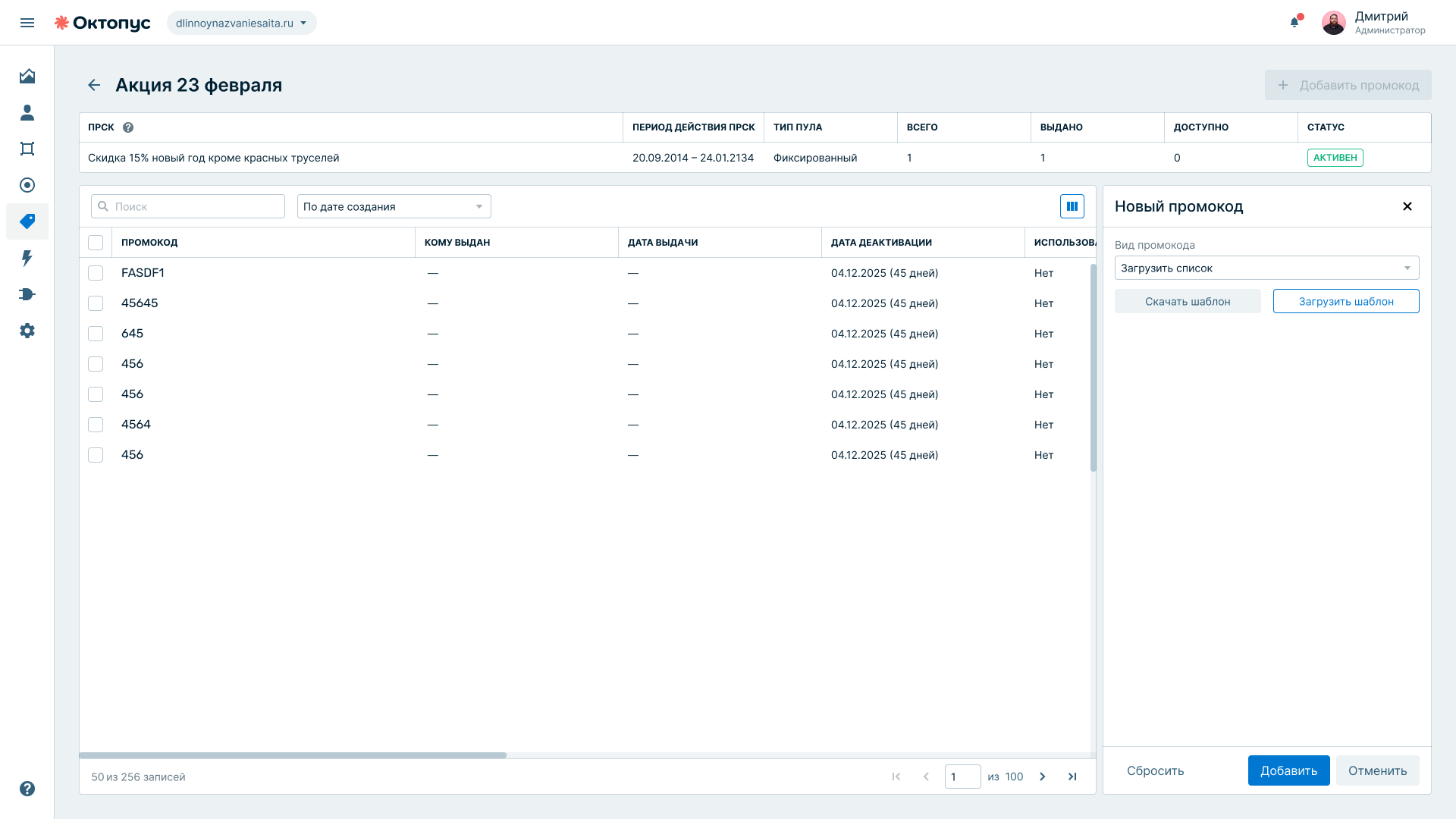Toggle the table columns view icon
This screenshot has height=819, width=1456.
point(1072,206)
